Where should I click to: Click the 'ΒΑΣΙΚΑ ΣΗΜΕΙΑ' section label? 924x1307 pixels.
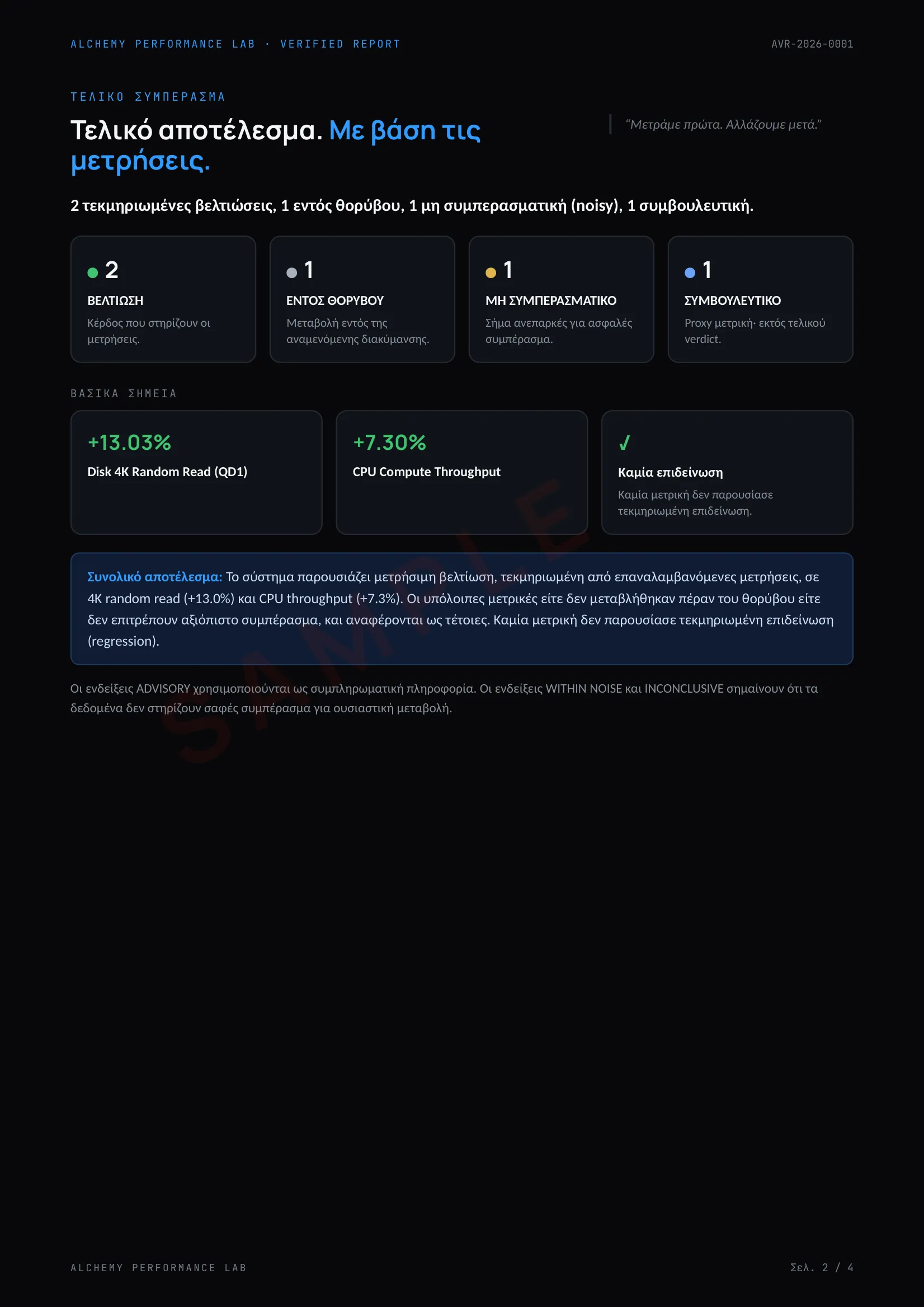pos(124,393)
